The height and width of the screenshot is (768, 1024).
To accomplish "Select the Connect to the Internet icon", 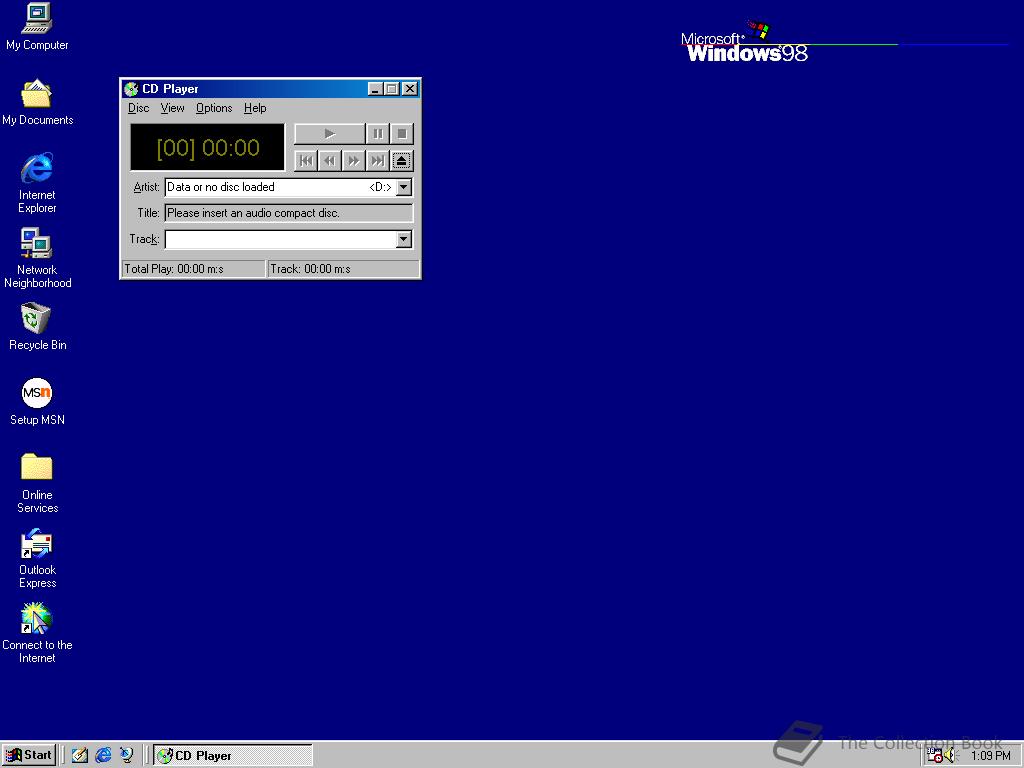I will 37,633.
